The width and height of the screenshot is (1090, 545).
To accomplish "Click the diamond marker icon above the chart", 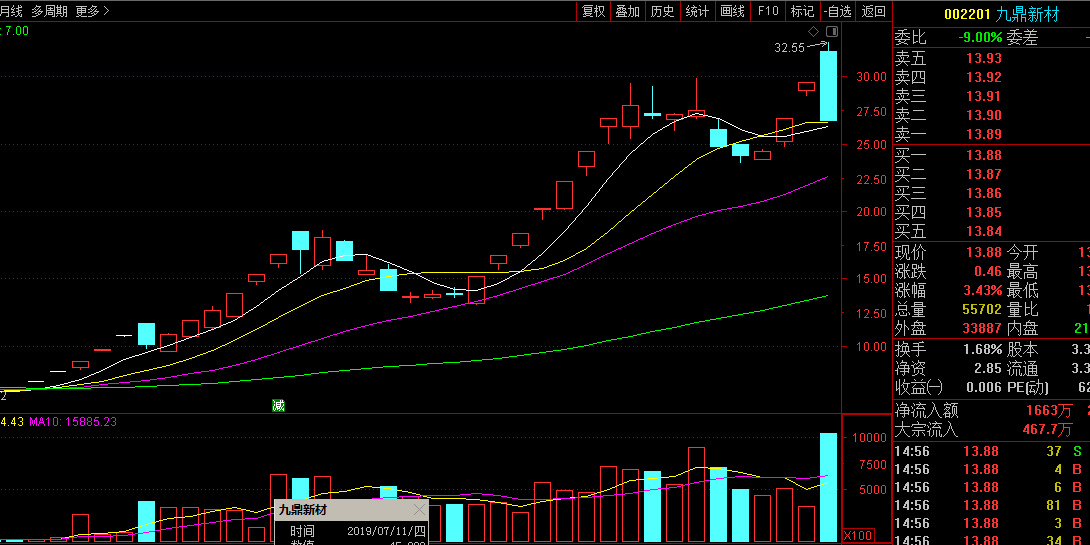I will pos(813,31).
